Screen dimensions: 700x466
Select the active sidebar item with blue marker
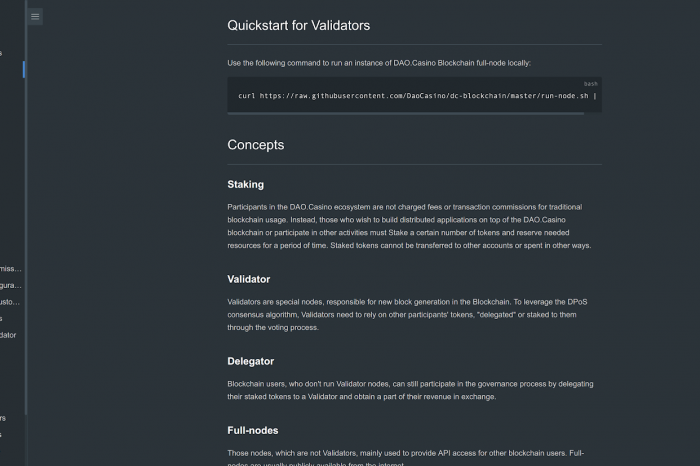(12, 70)
